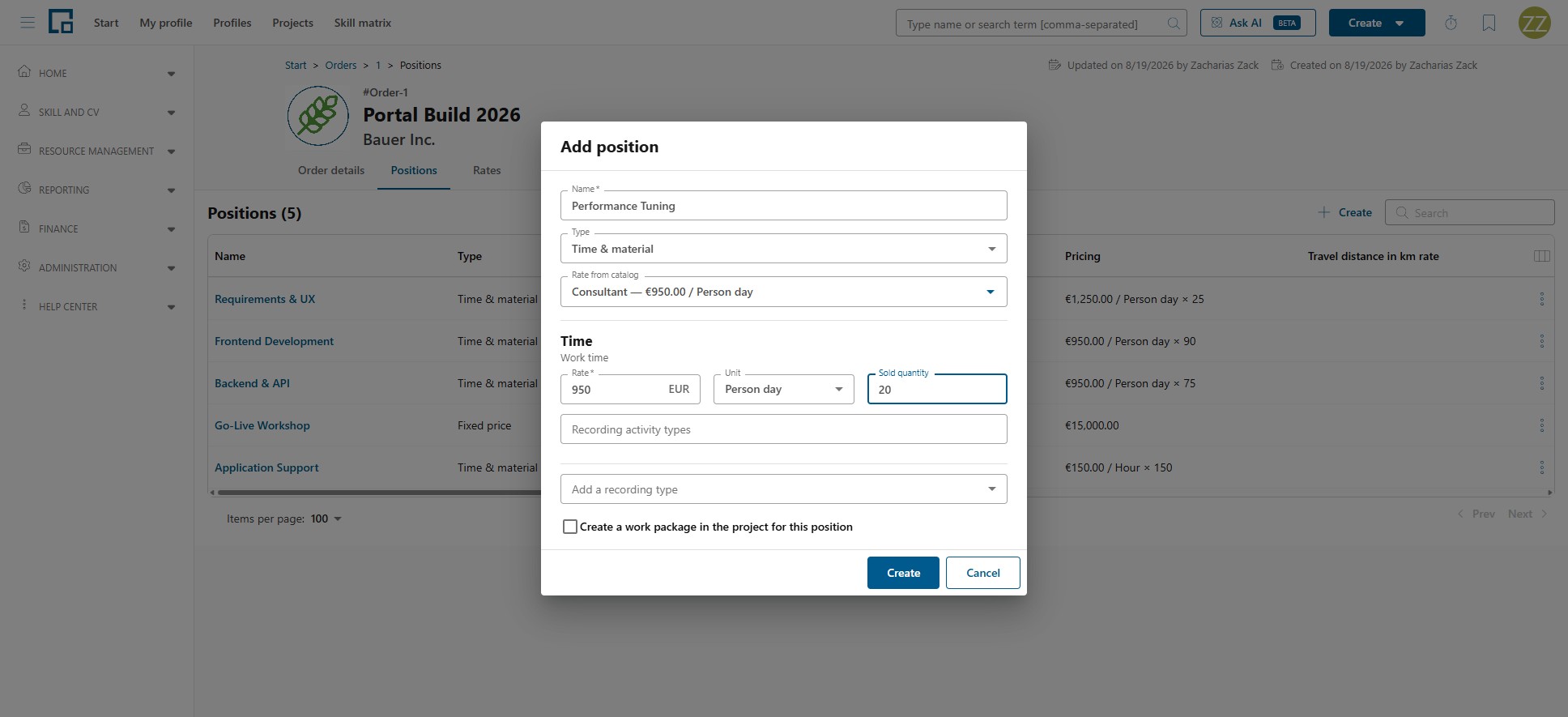The image size is (1568, 717).
Task: Expand the Help Center sidebar section
Action: [x=171, y=307]
